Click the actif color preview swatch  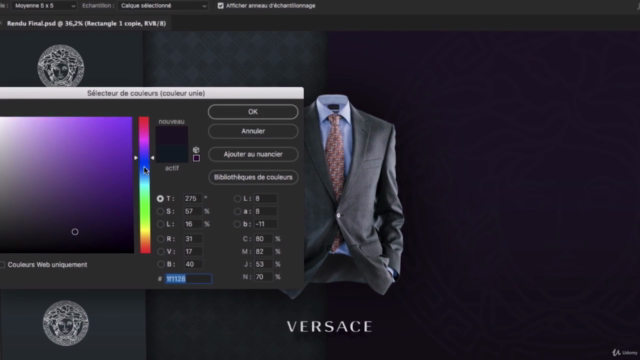tap(172, 154)
